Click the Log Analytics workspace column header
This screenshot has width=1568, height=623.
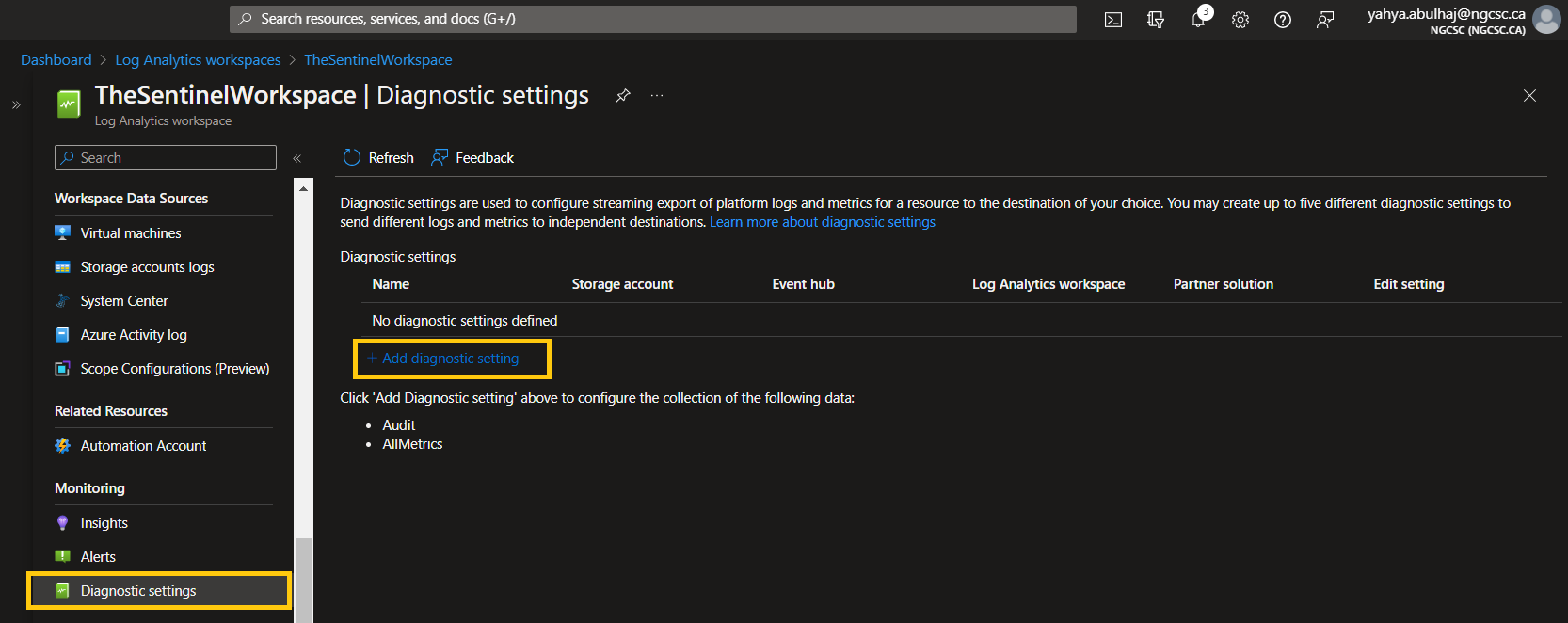tap(1048, 284)
